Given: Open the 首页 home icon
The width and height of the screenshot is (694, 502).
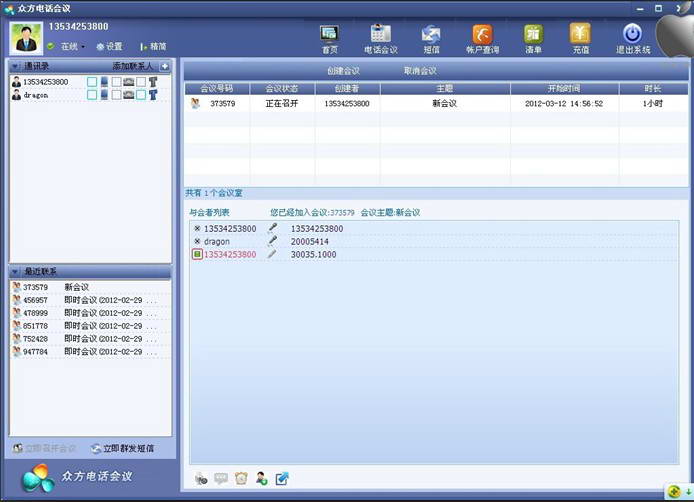Looking at the screenshot, I should tap(329, 38).
